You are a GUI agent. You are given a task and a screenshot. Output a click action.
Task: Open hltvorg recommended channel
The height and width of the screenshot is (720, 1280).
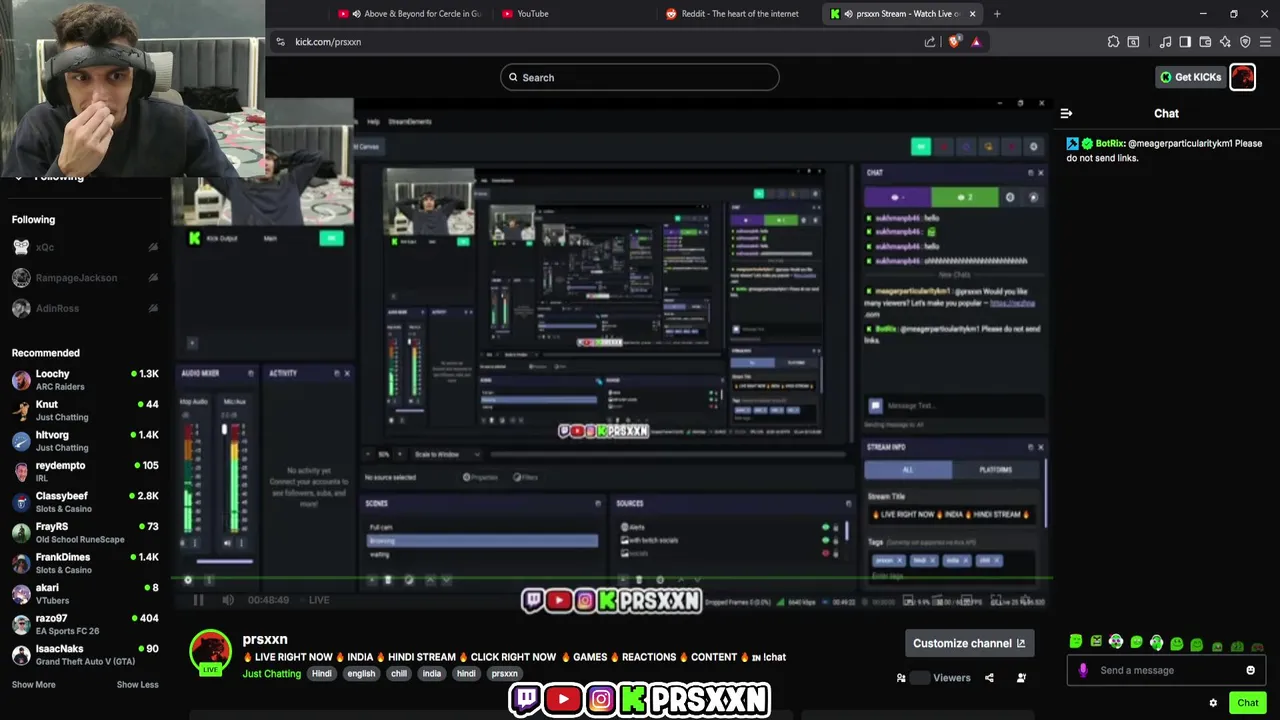[85, 441]
